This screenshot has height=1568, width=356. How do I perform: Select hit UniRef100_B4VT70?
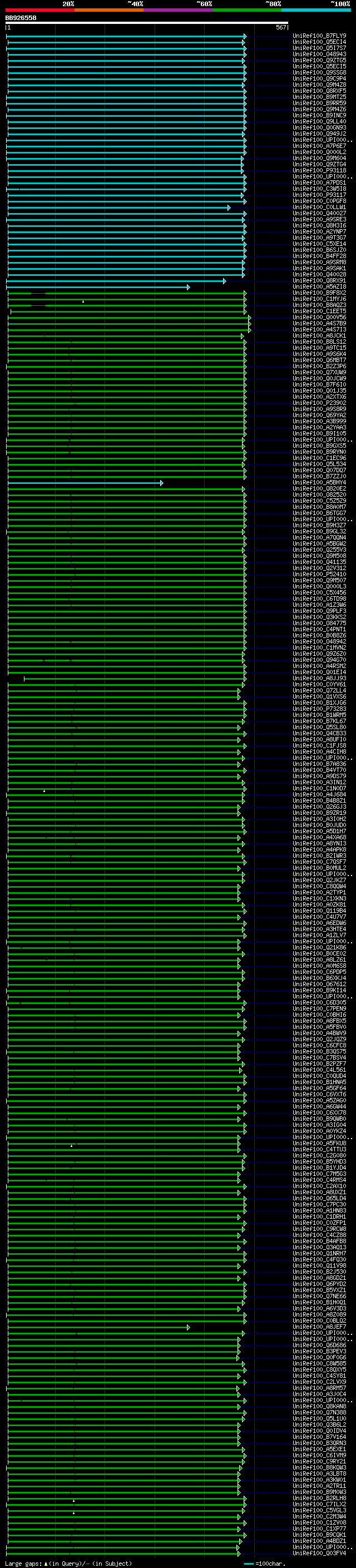click(319, 770)
